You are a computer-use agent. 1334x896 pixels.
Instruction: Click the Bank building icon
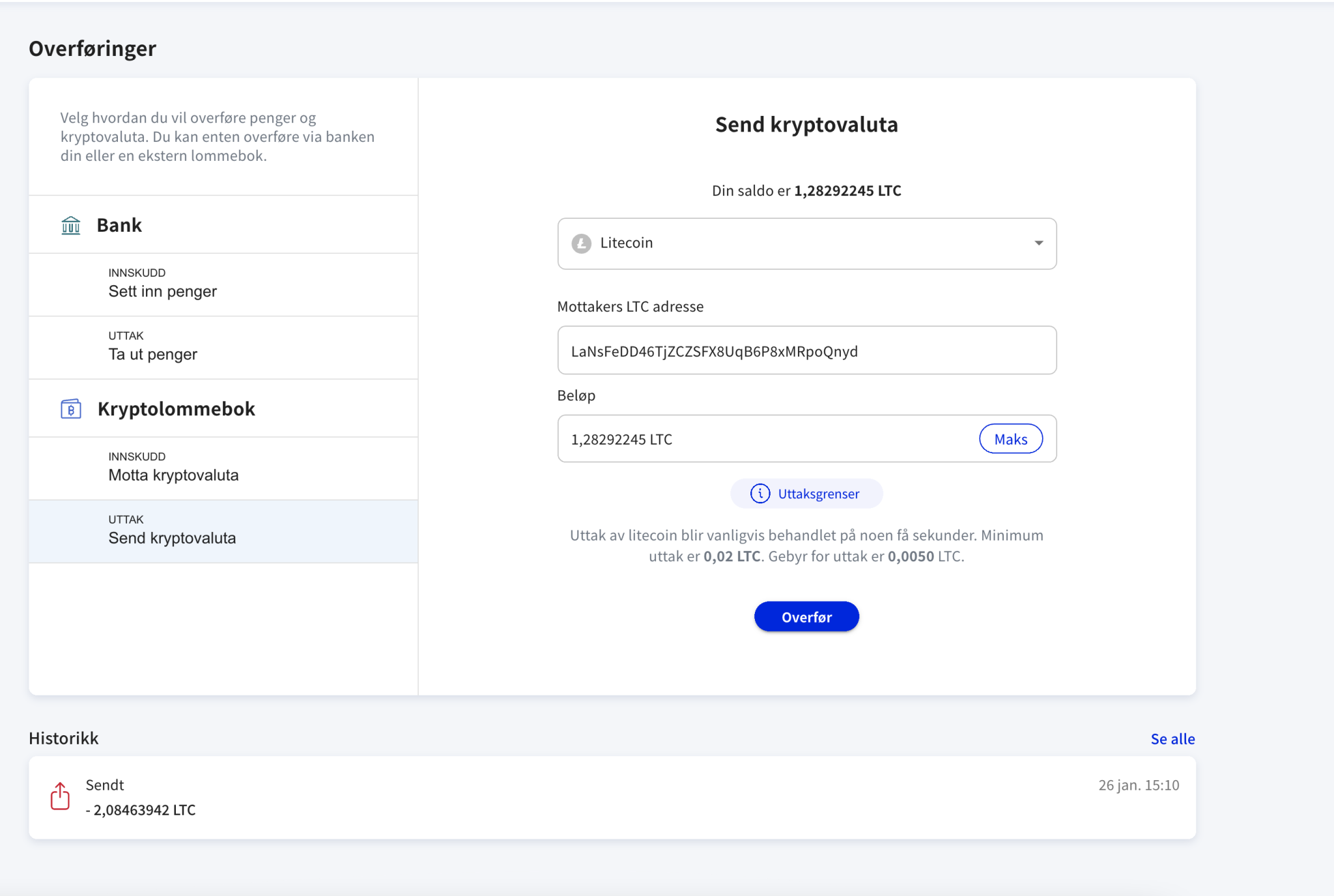point(71,225)
